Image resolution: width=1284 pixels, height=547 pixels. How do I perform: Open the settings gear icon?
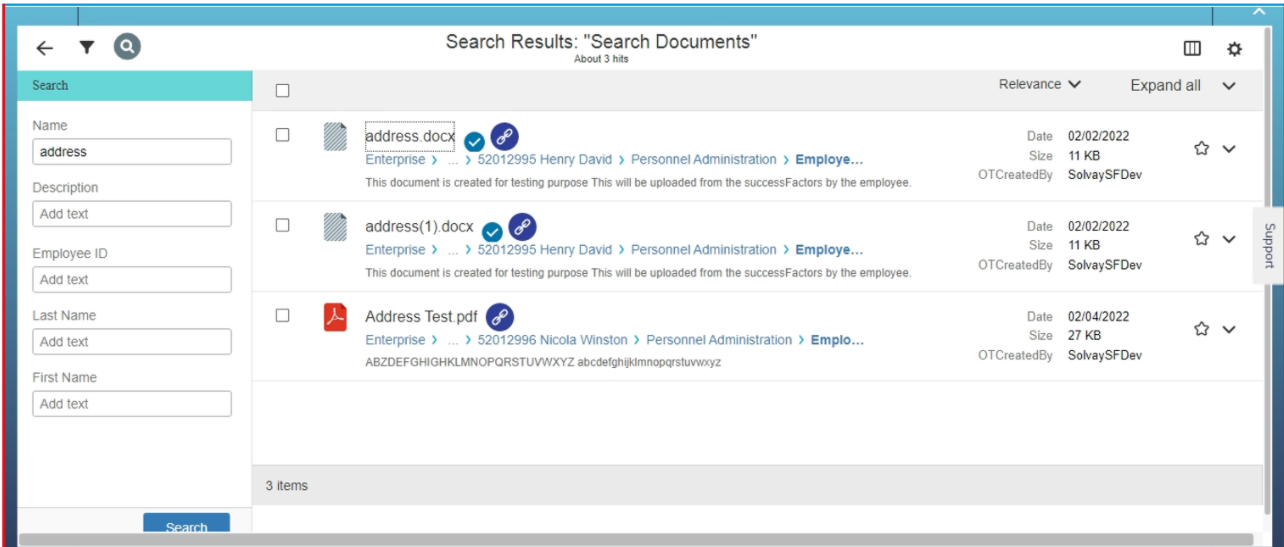click(x=1235, y=49)
